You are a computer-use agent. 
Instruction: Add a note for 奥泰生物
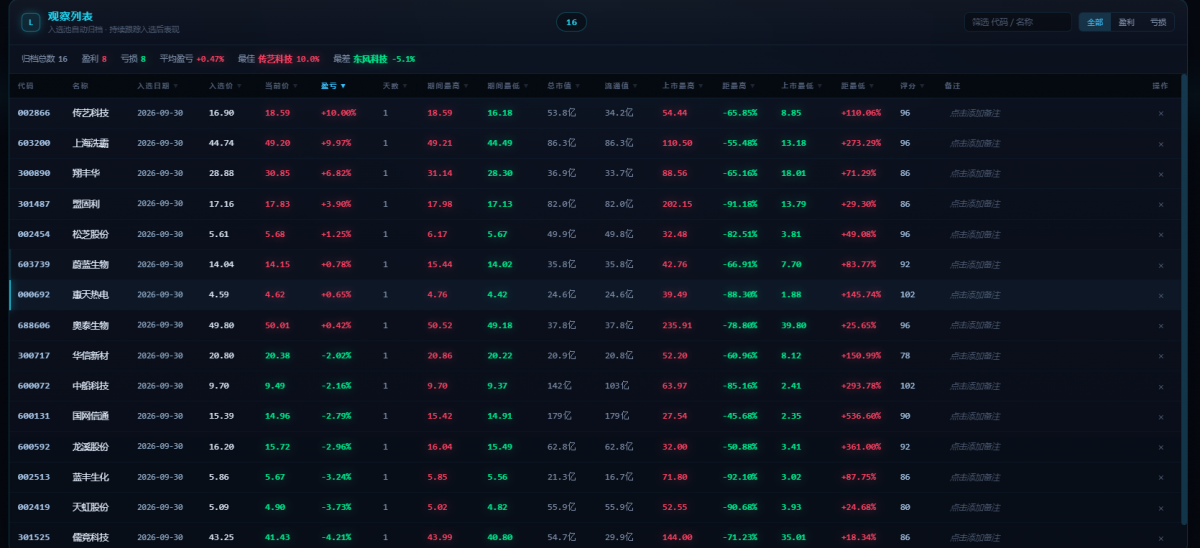(975, 325)
